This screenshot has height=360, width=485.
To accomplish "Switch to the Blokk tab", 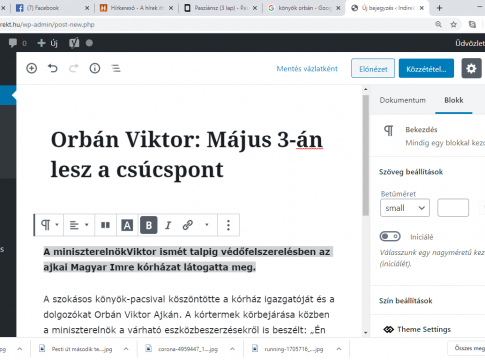I will click(454, 100).
